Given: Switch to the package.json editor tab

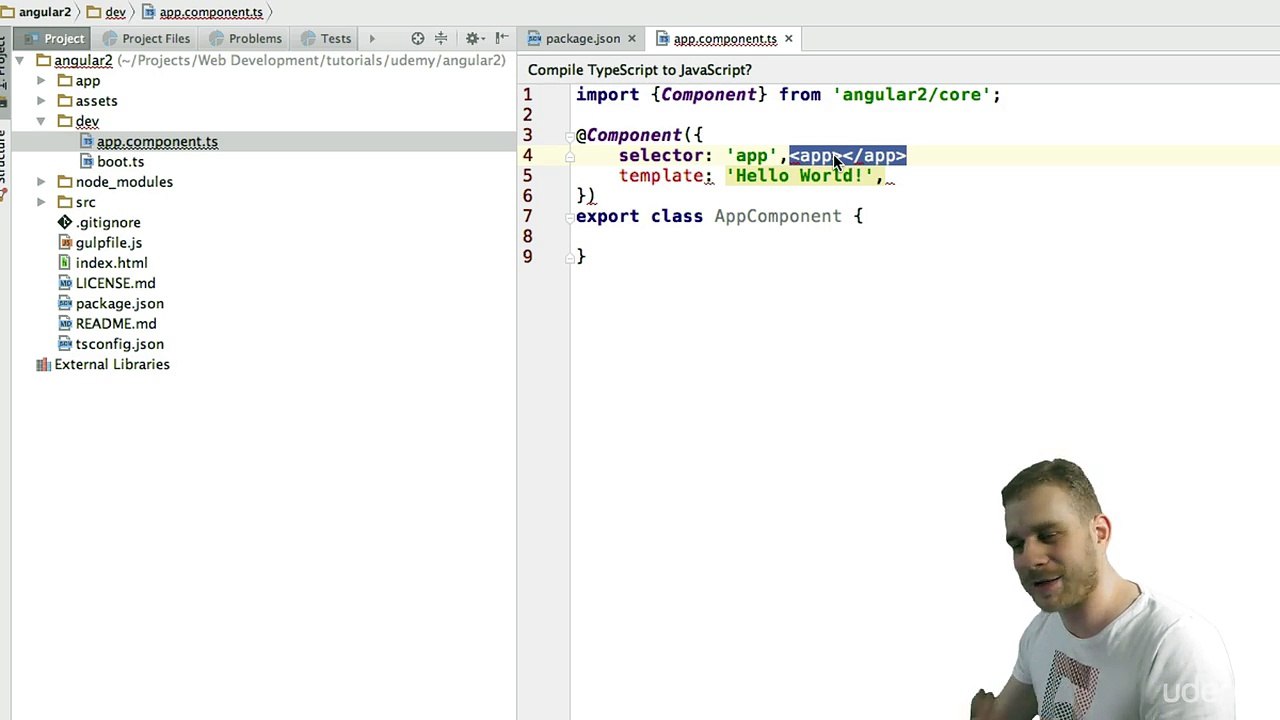Looking at the screenshot, I should pyautogui.click(x=583, y=38).
